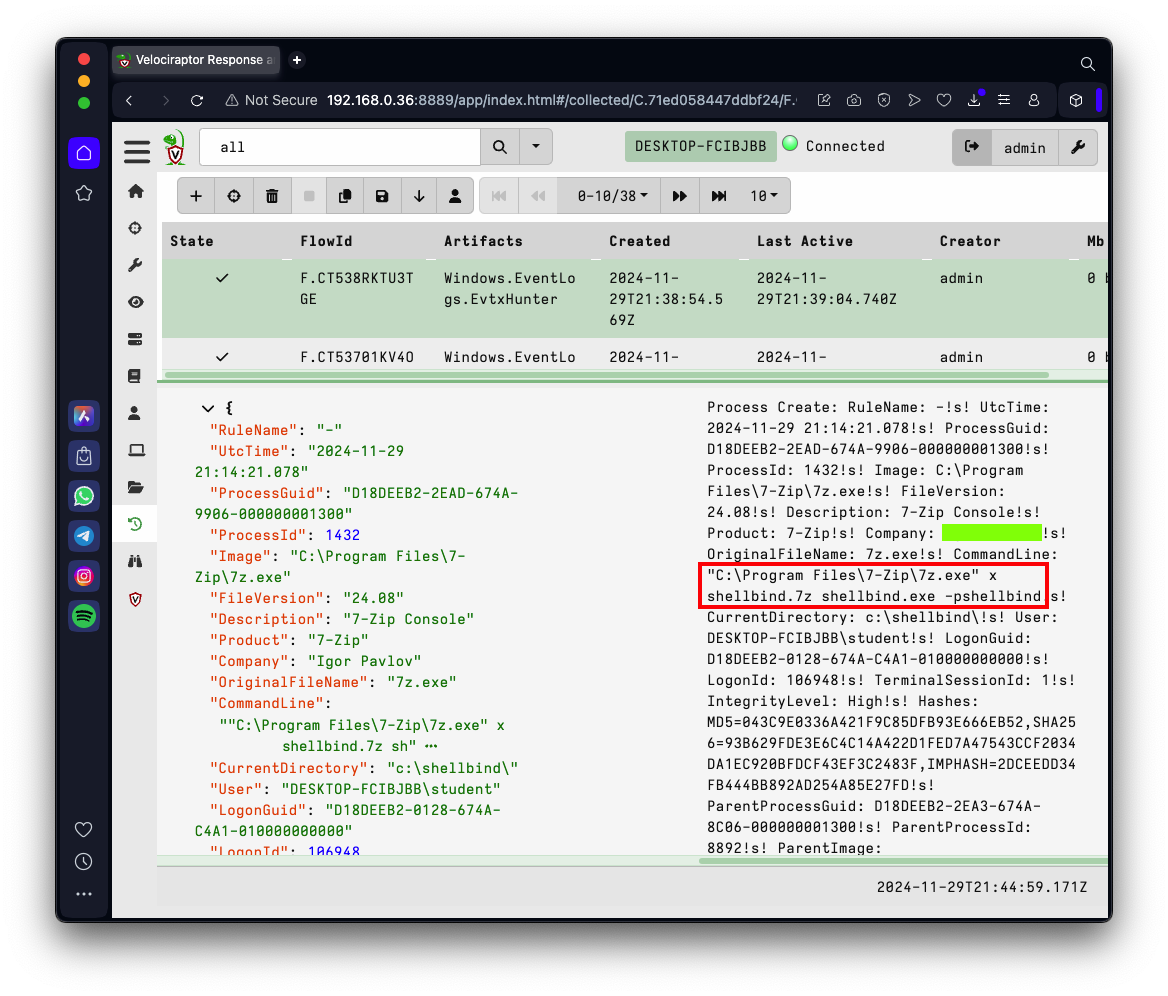1168x996 pixels.
Task: Open the server icon in the sidebar
Action: tap(135, 339)
